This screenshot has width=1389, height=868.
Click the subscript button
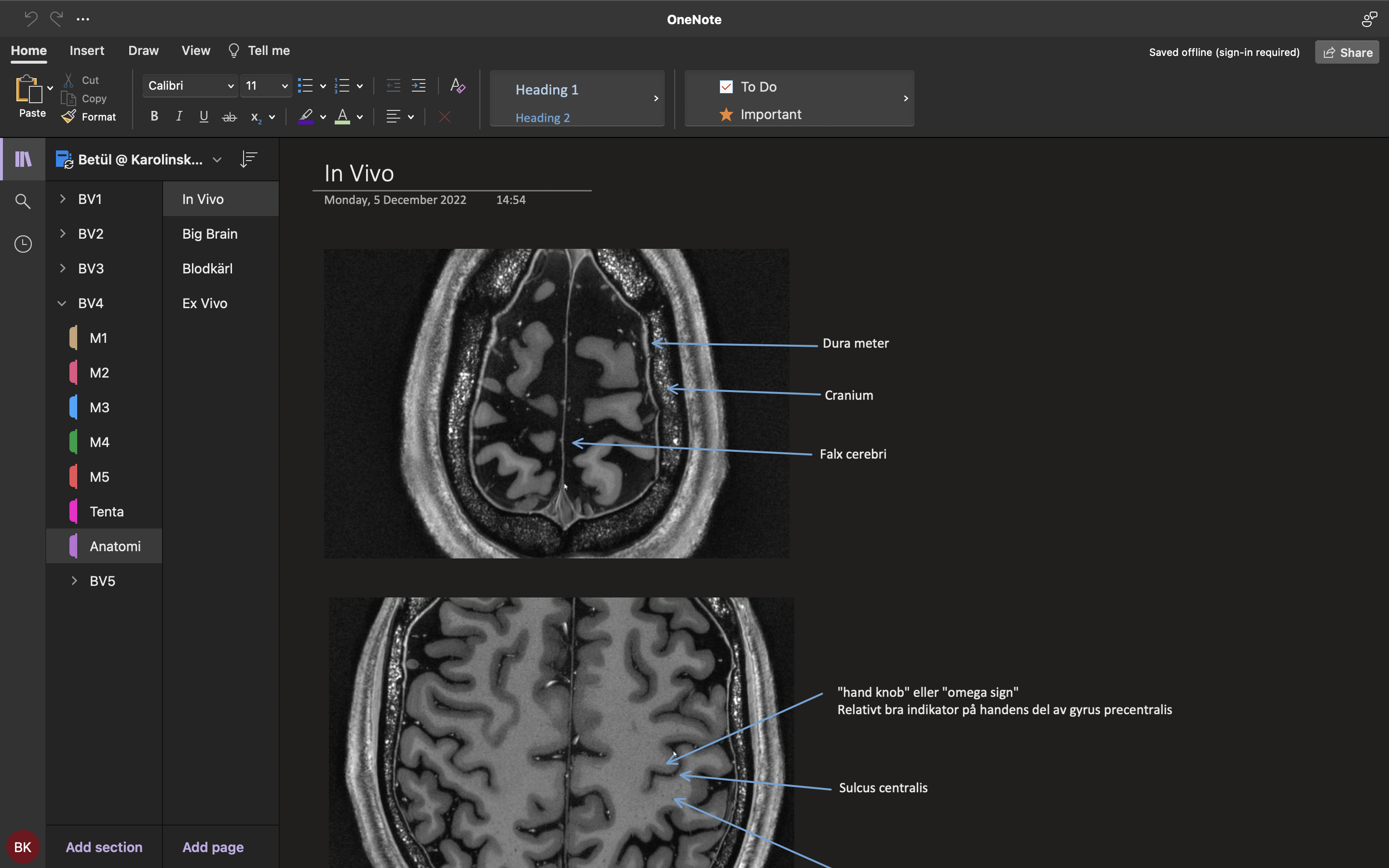[x=256, y=117]
